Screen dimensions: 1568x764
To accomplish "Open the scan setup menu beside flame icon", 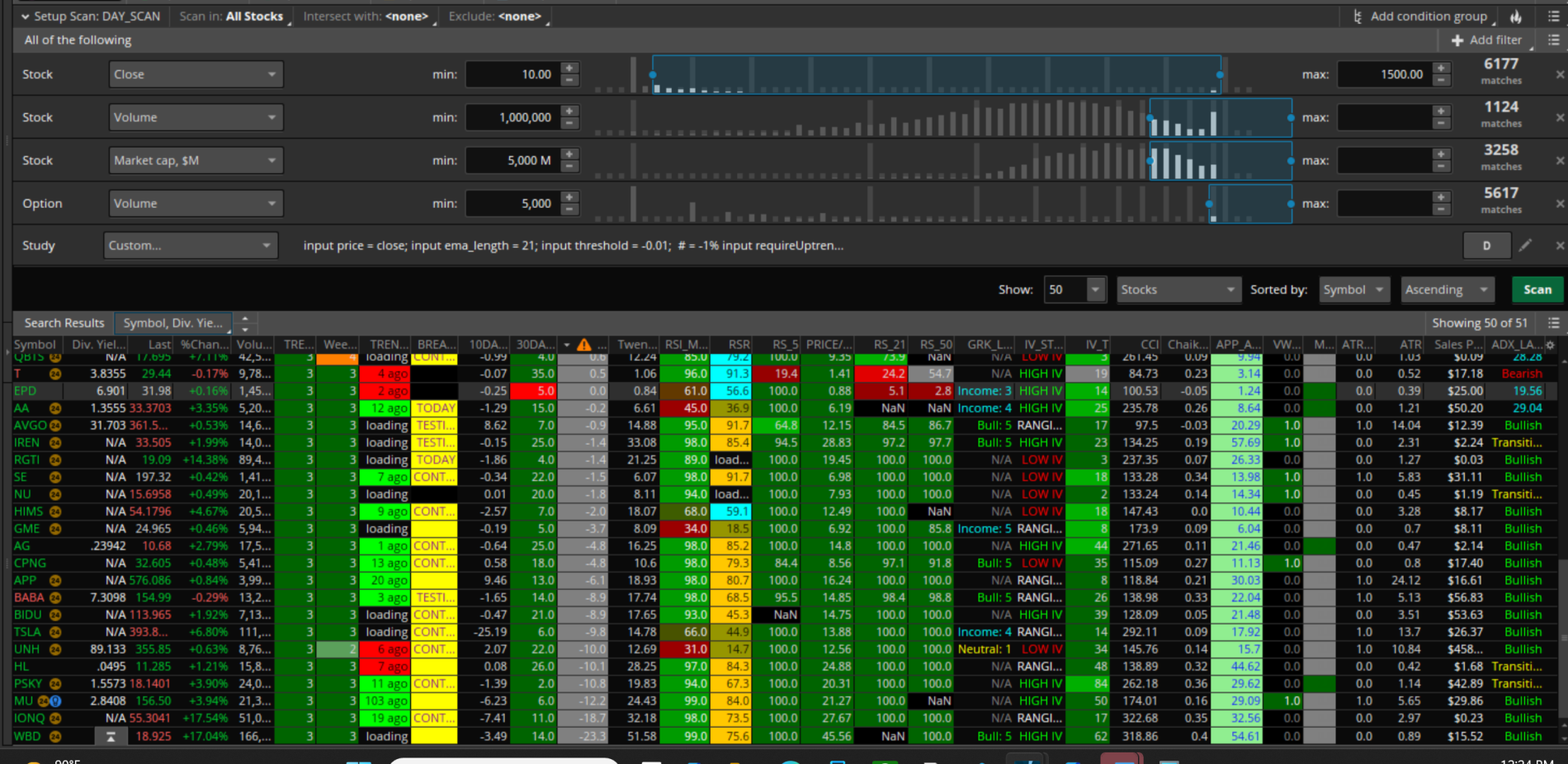I will (1553, 17).
